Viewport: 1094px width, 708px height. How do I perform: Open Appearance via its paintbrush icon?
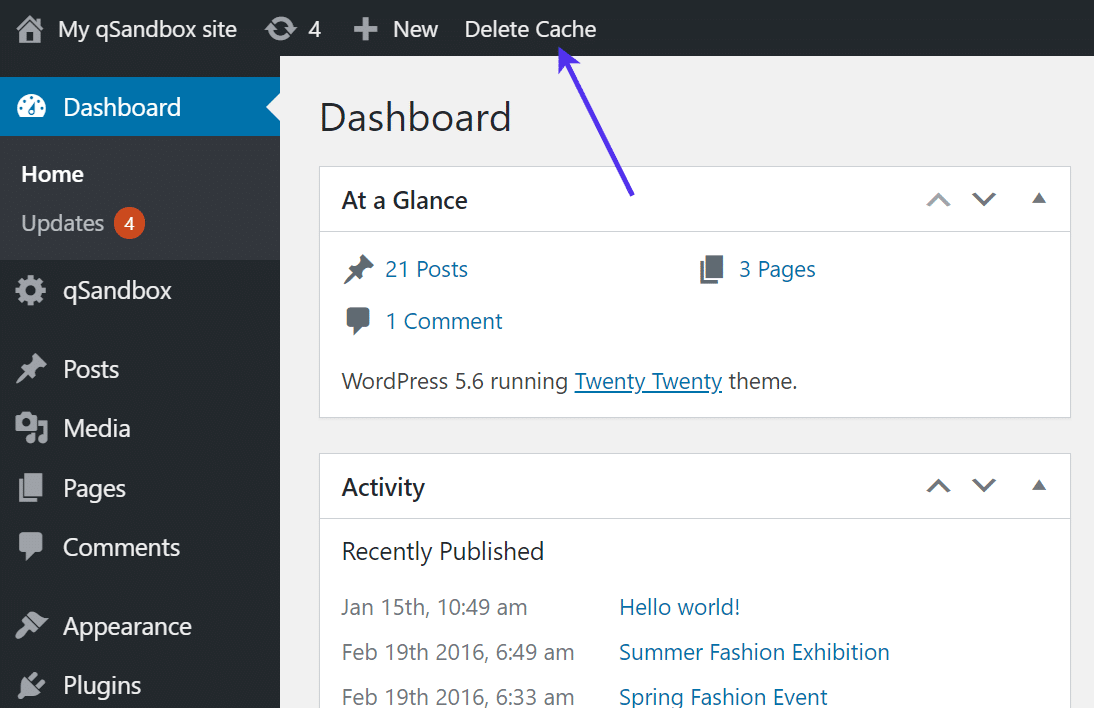pos(33,626)
